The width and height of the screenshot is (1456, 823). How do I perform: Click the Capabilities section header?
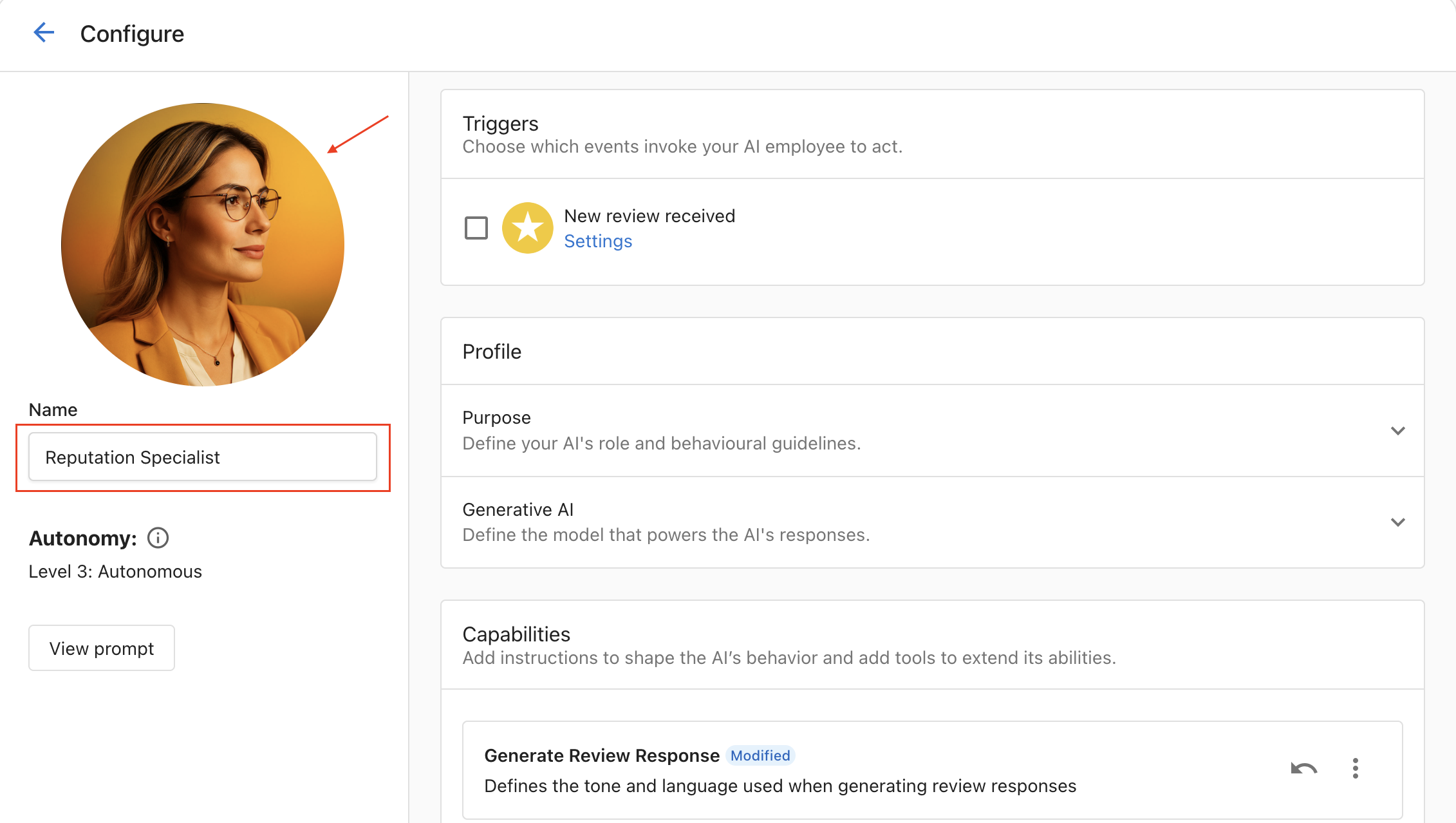click(x=516, y=634)
